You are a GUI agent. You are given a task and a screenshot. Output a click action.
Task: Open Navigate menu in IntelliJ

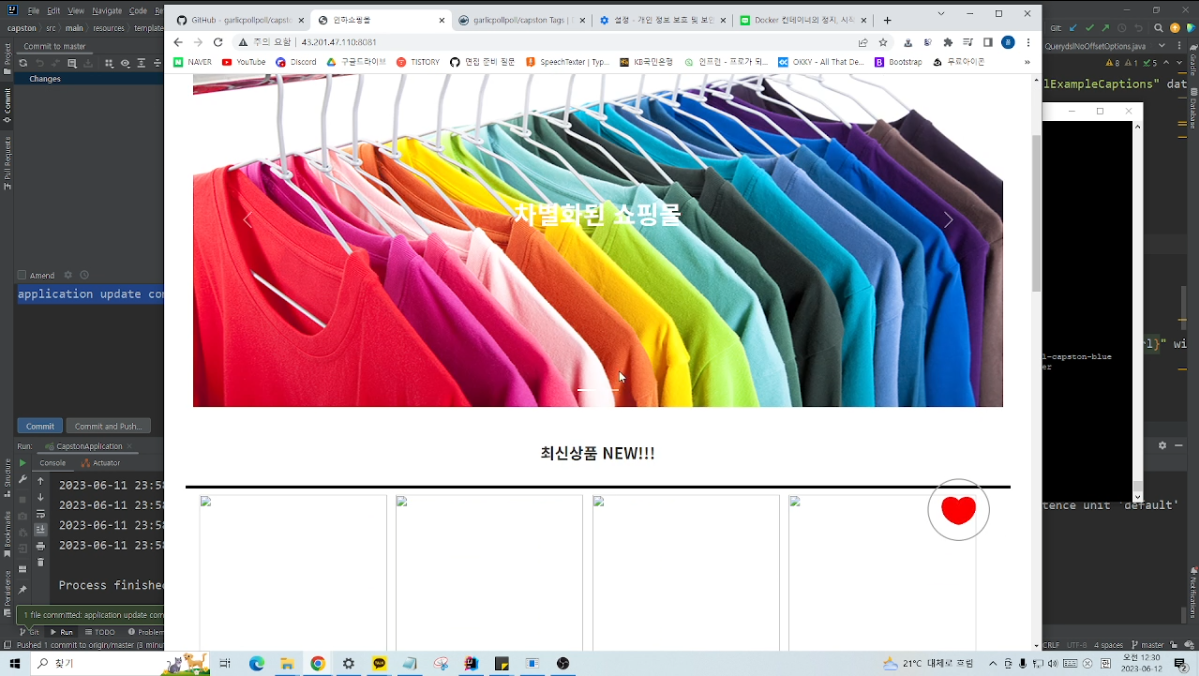point(107,11)
